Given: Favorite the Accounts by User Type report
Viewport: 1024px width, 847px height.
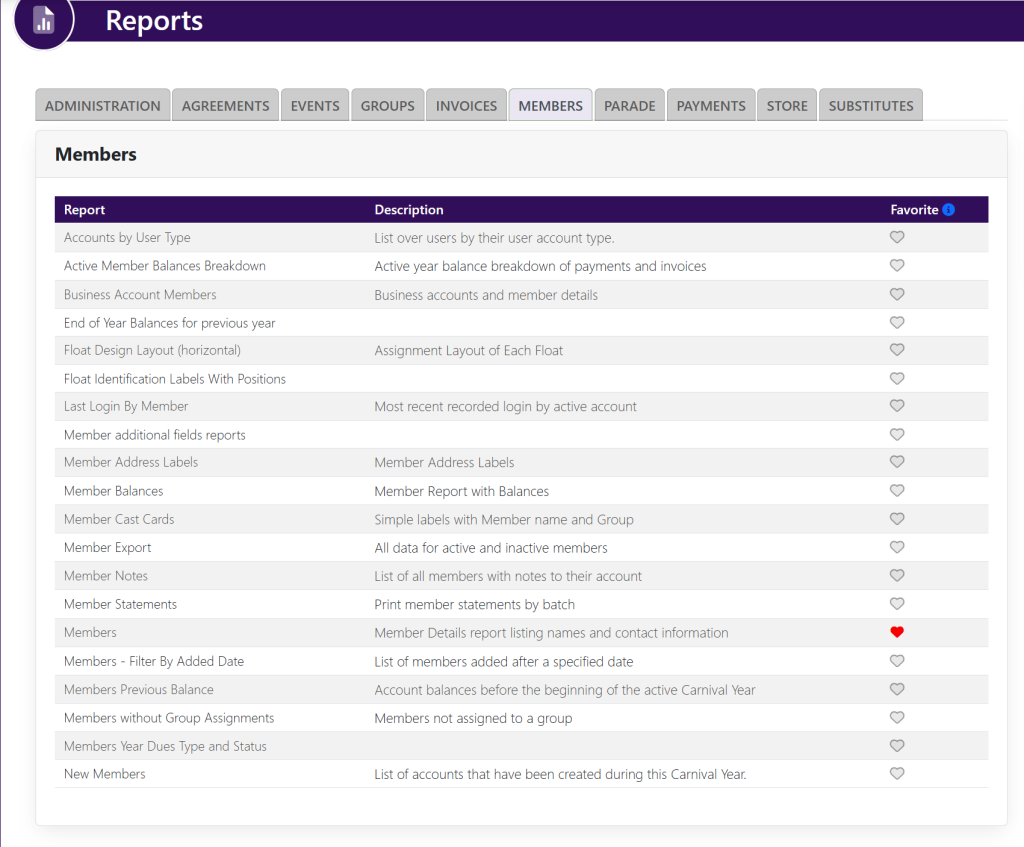Looking at the screenshot, I should coord(897,238).
